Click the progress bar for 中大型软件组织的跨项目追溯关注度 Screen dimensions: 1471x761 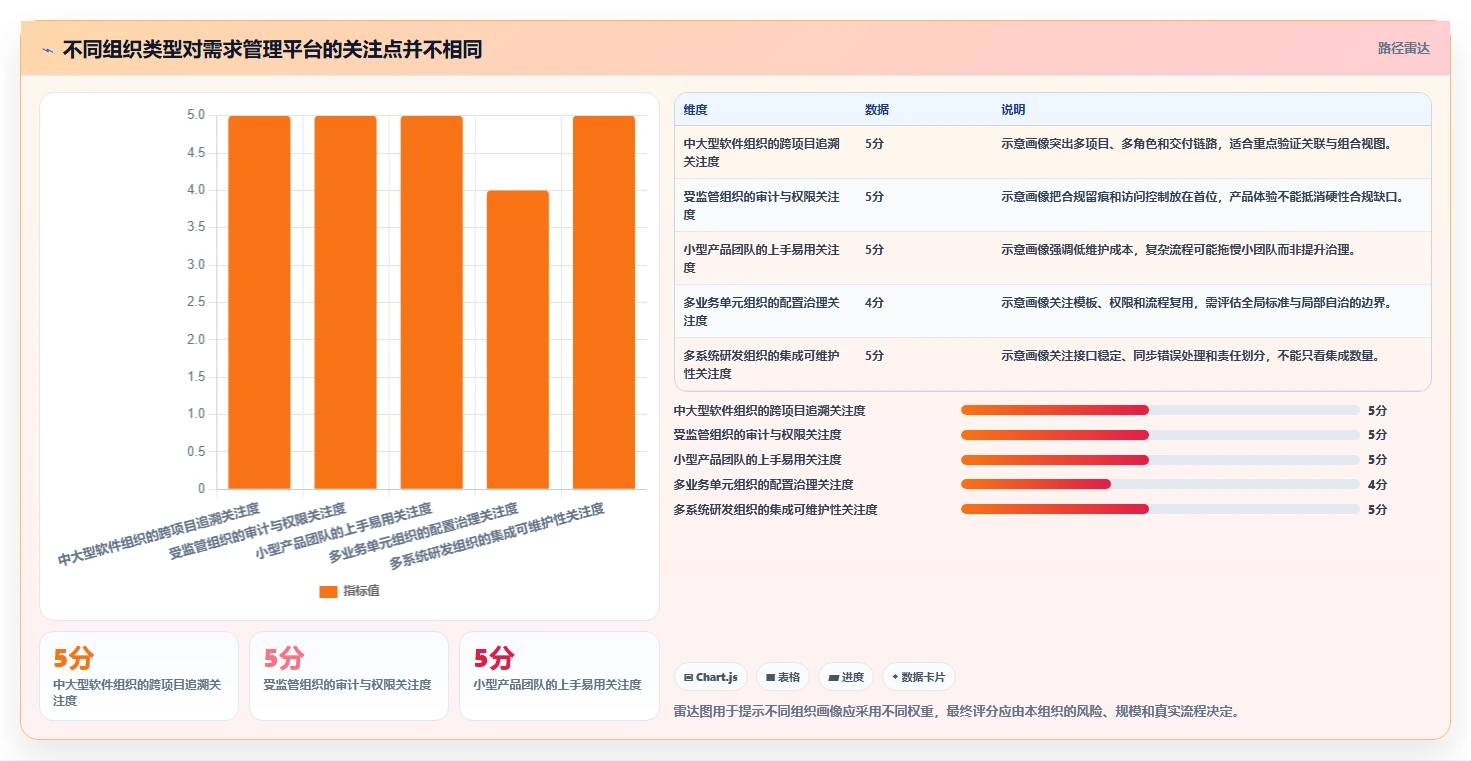(x=1160, y=410)
